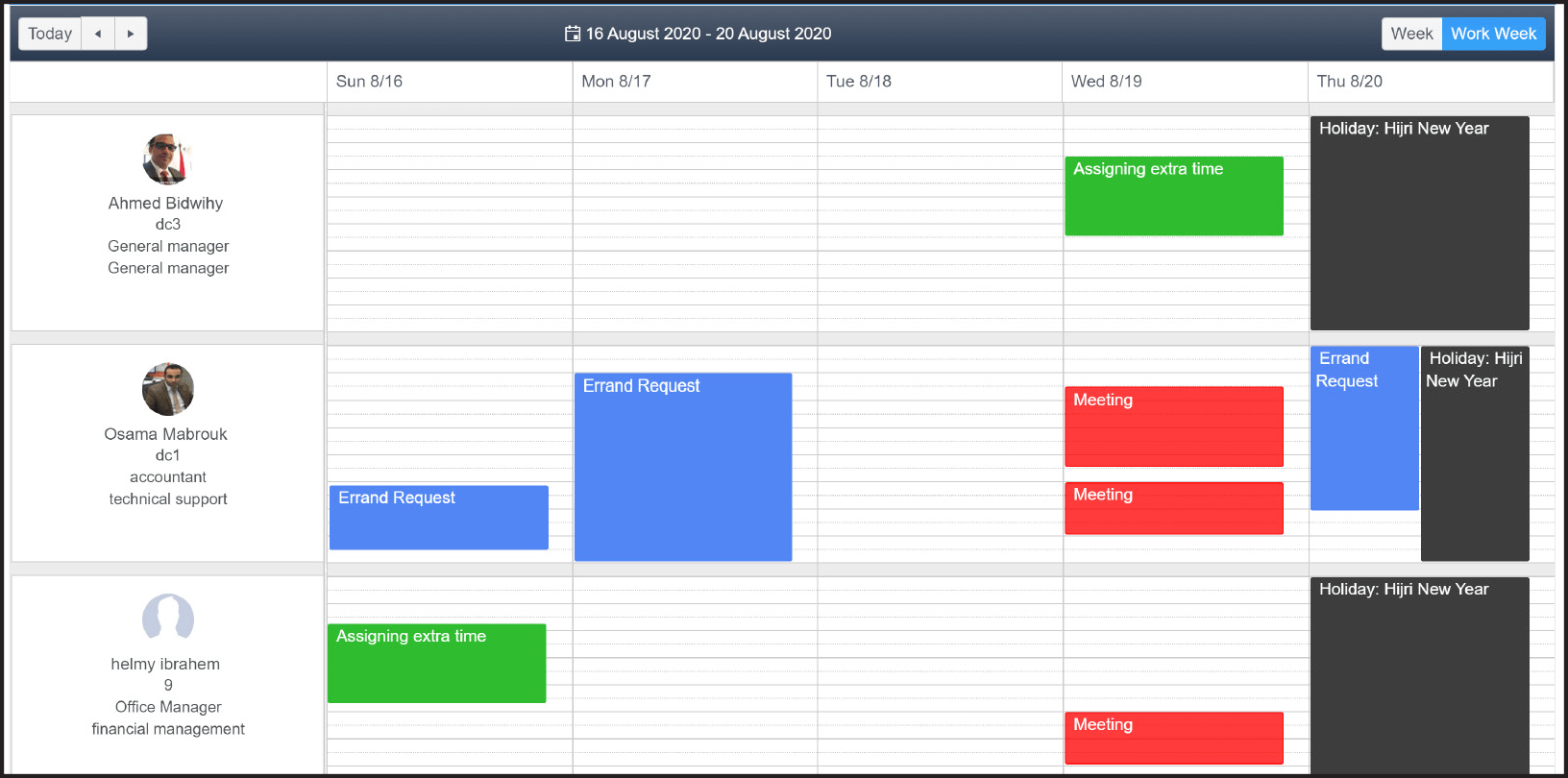This screenshot has width=1568, height=778.
Task: Open Ahmed's Assigning extra time event on Wednesday
Action: [x=1174, y=196]
